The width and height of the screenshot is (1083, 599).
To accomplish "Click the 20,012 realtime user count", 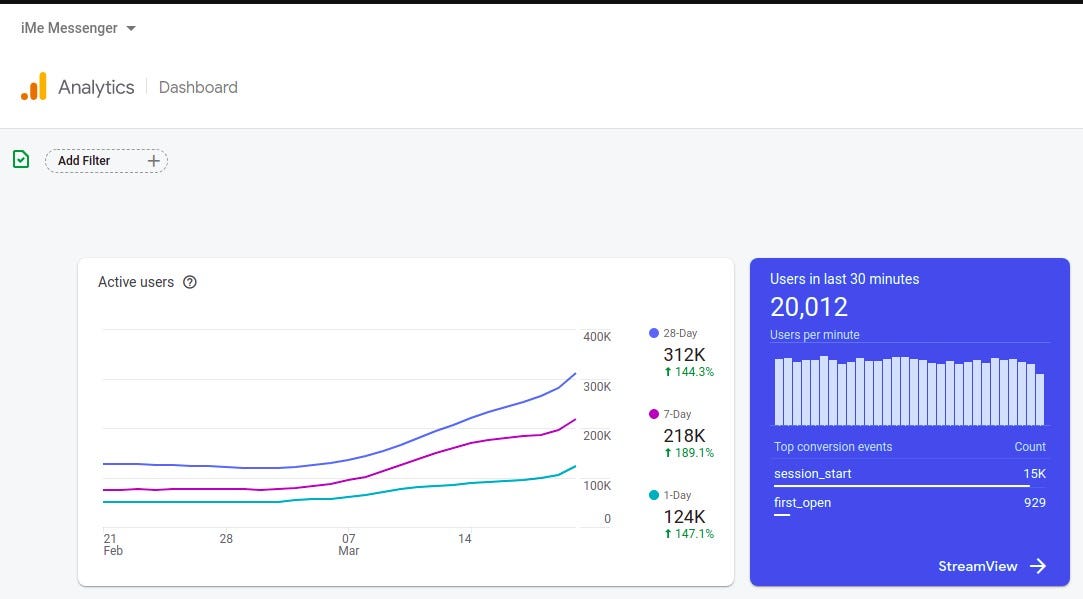I will click(x=809, y=307).
